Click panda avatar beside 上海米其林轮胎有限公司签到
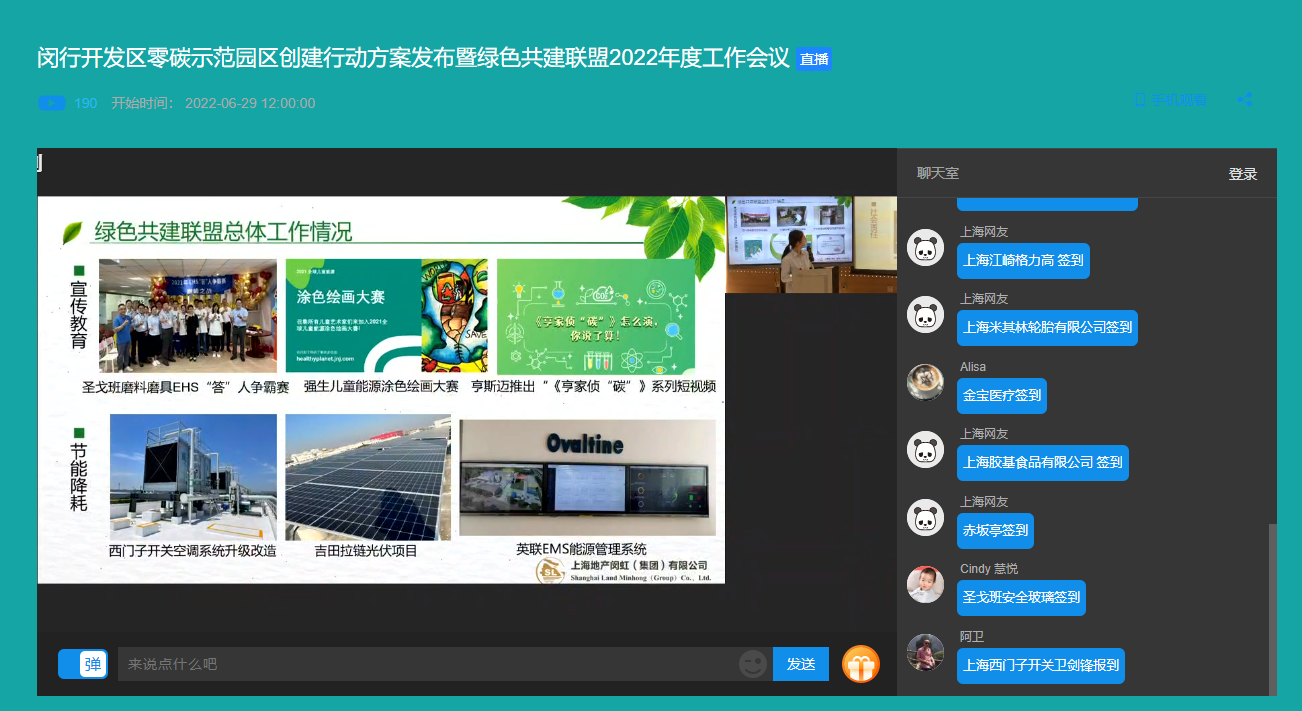Viewport: 1302px width, 711px height. point(925,314)
